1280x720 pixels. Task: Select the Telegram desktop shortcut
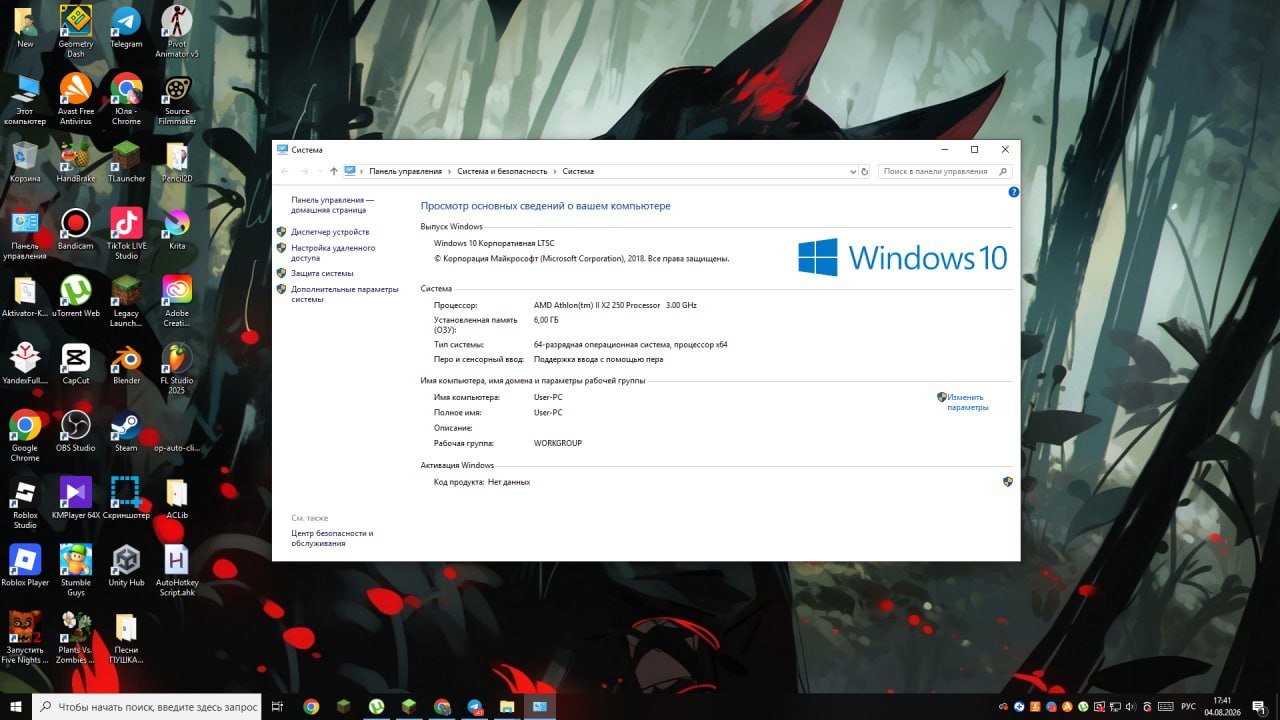coord(126,28)
